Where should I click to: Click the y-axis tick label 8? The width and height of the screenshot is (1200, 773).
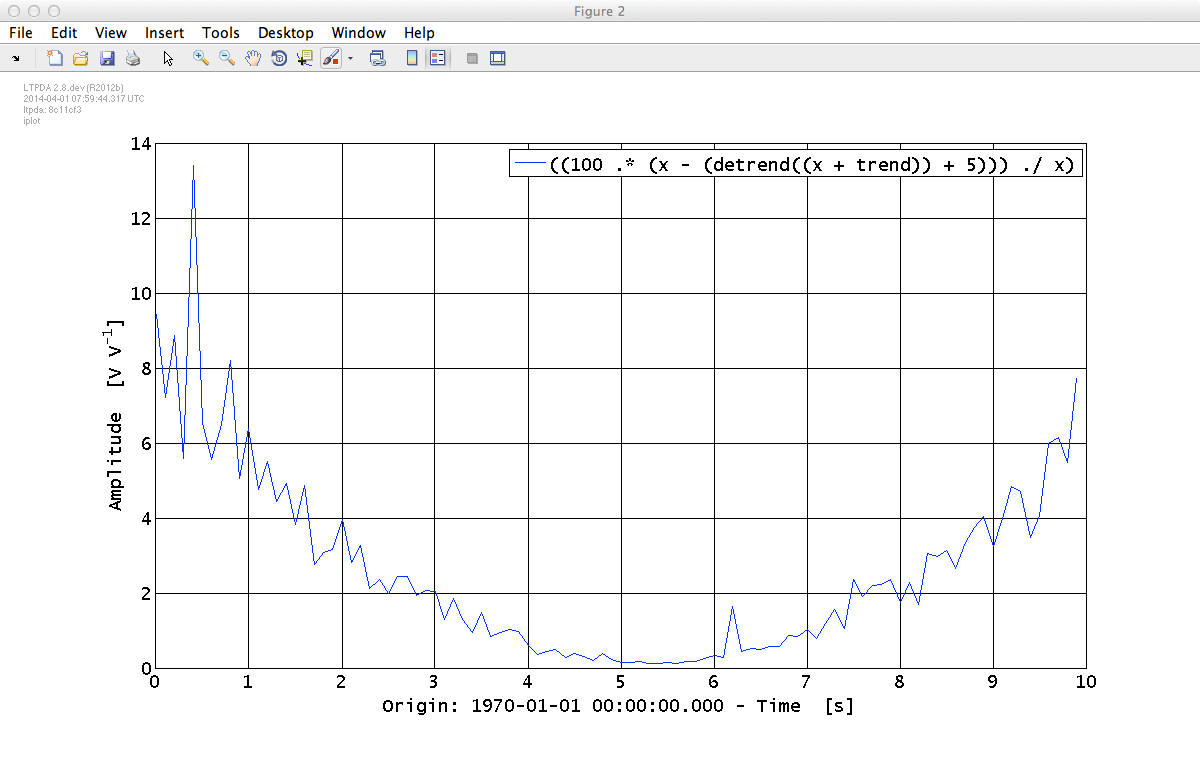(146, 369)
